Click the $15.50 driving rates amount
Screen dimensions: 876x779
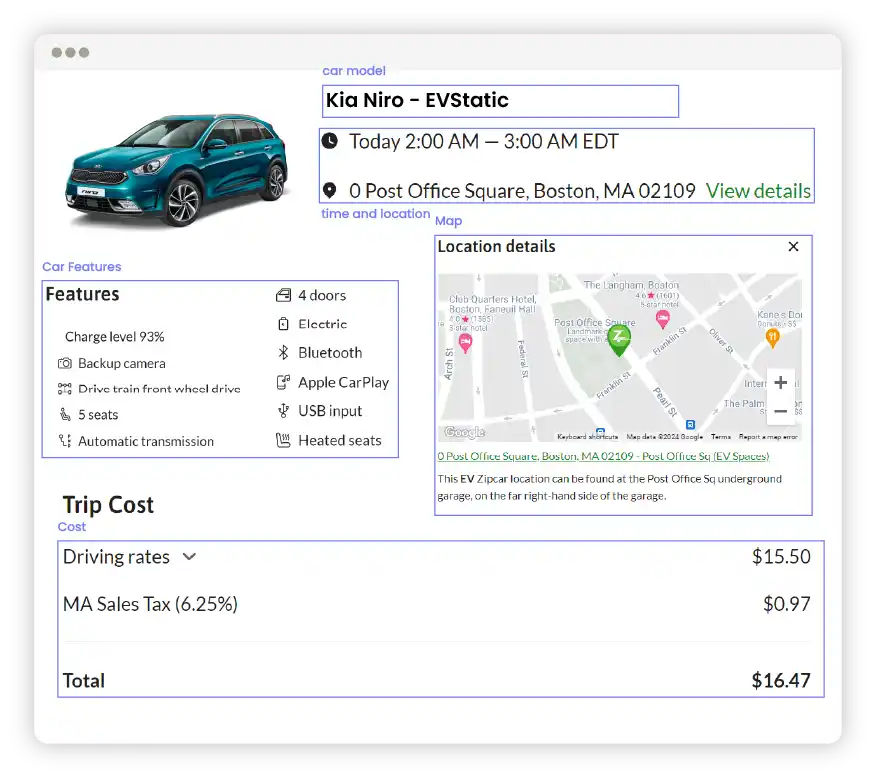point(781,557)
